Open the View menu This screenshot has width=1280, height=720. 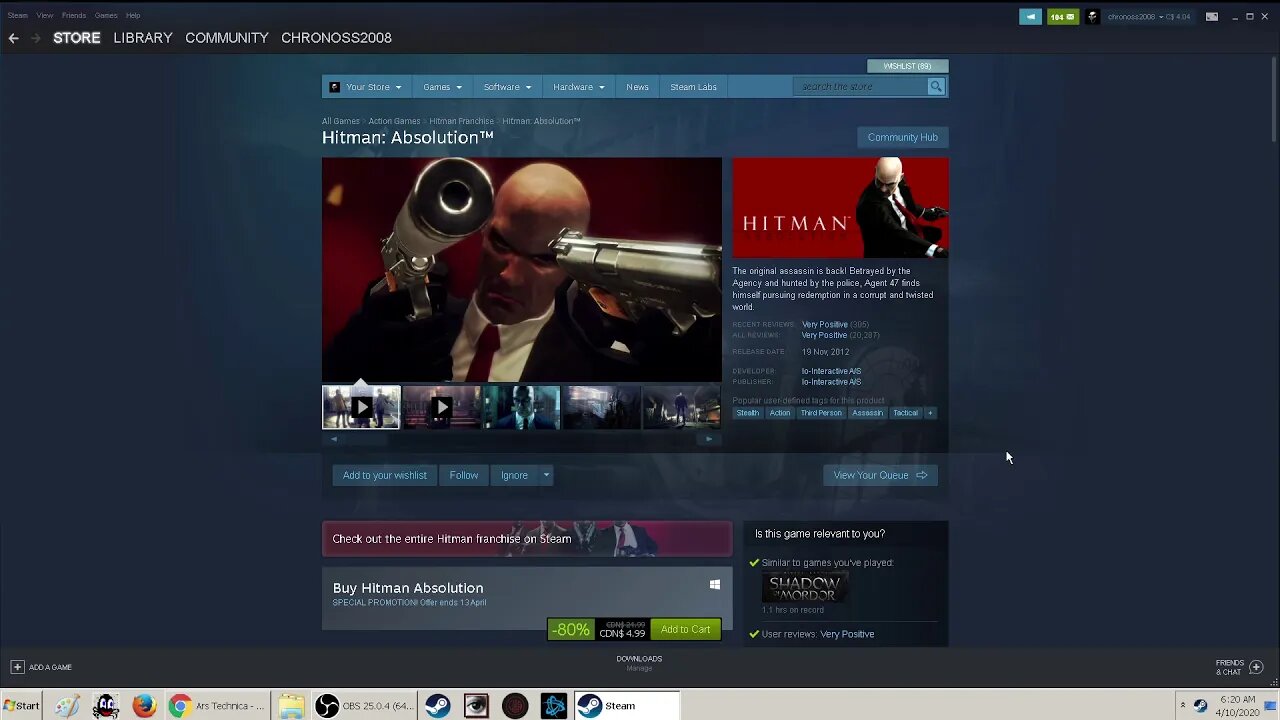click(x=45, y=15)
